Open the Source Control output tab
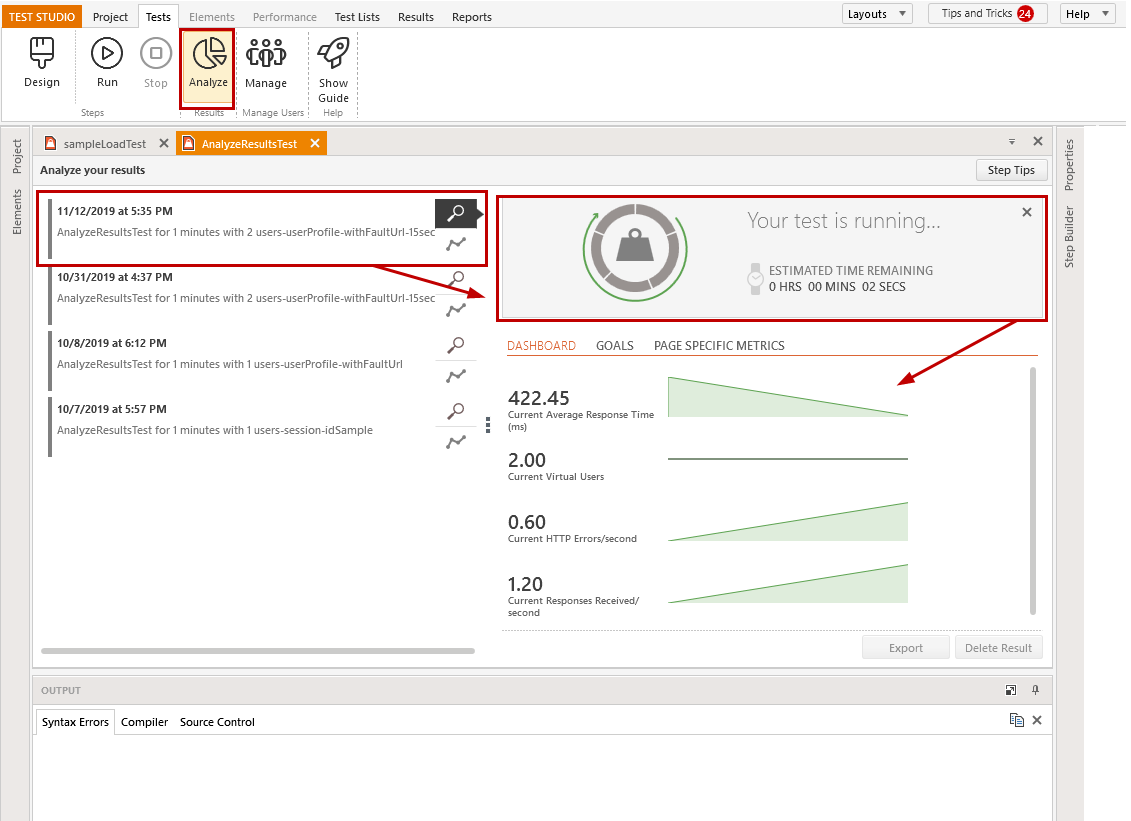Screen dimensions: 1131x821 tap(217, 721)
